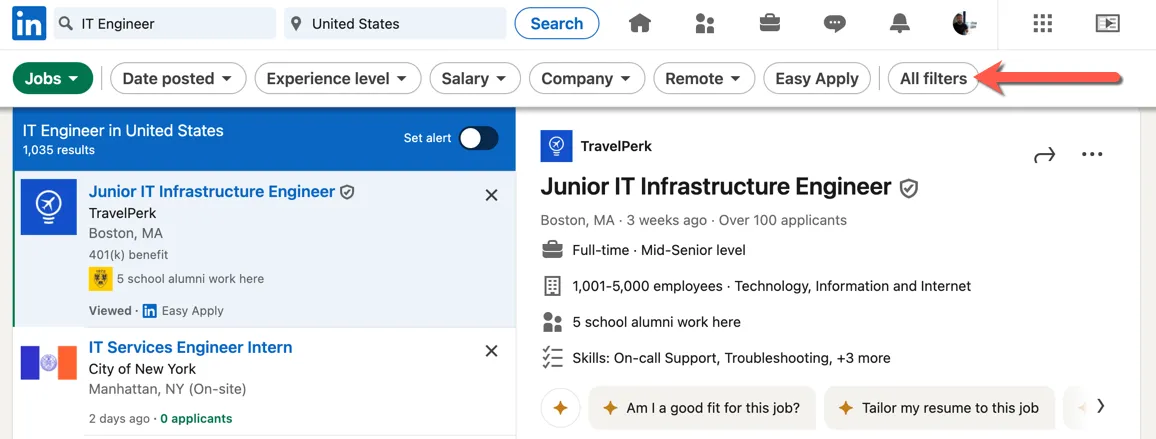Click the United States location field

pos(395,24)
